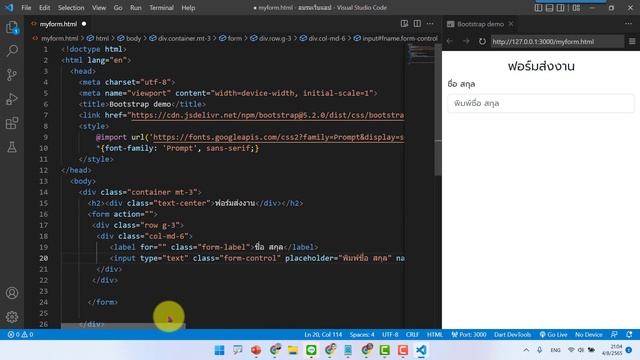Image resolution: width=640 pixels, height=360 pixels.
Task: Switch to Visual Studio Code taskbar icon
Action: point(421,350)
